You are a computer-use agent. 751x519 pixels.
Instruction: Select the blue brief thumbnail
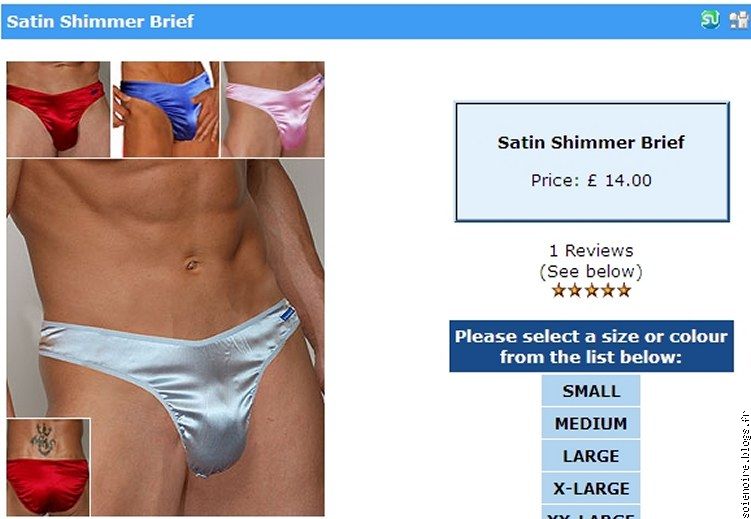click(166, 109)
